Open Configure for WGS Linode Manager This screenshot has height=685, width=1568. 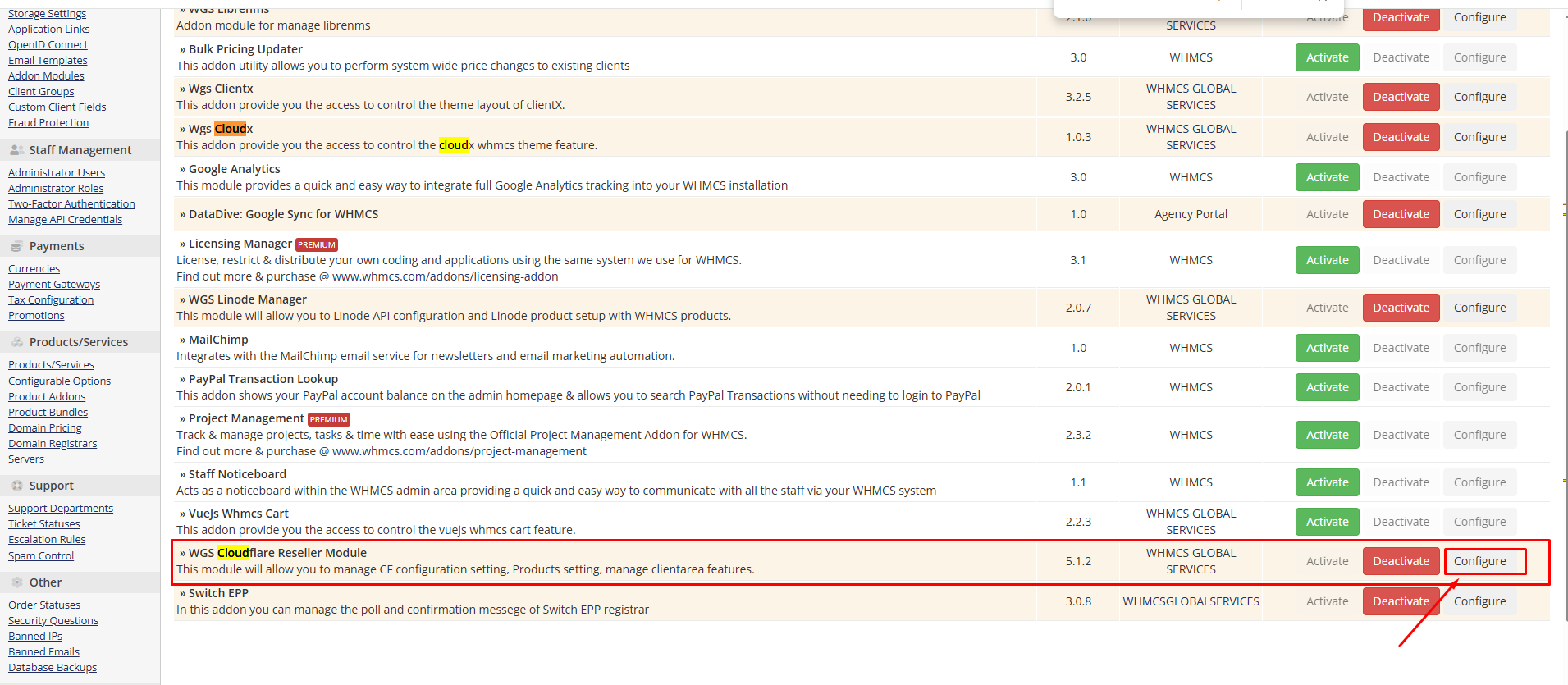[x=1479, y=308]
